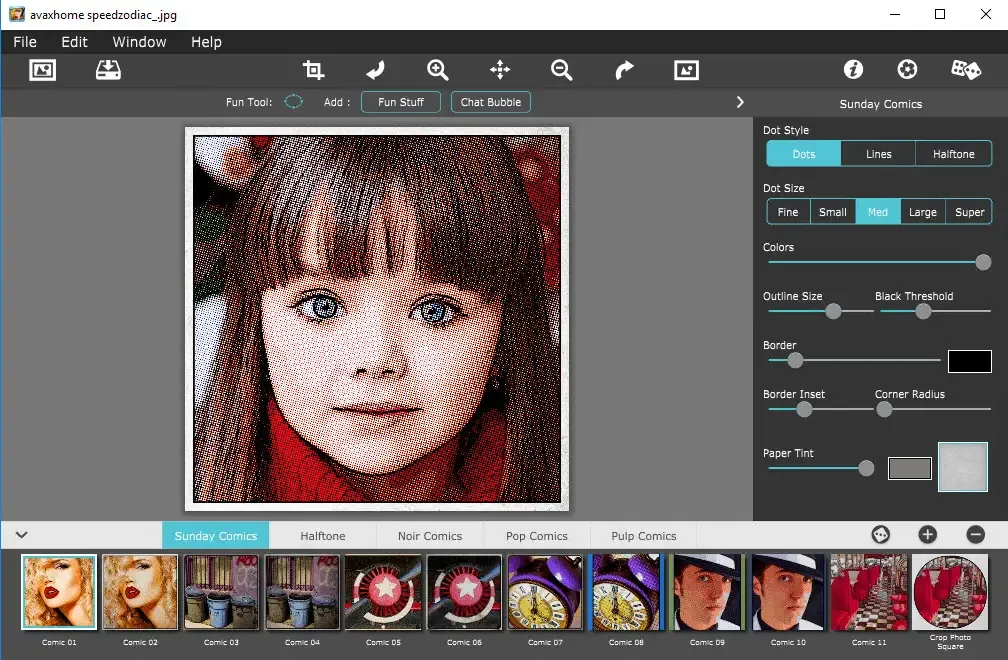Click the Undo curved arrow icon
Screen dimensions: 1008x660
[375, 69]
